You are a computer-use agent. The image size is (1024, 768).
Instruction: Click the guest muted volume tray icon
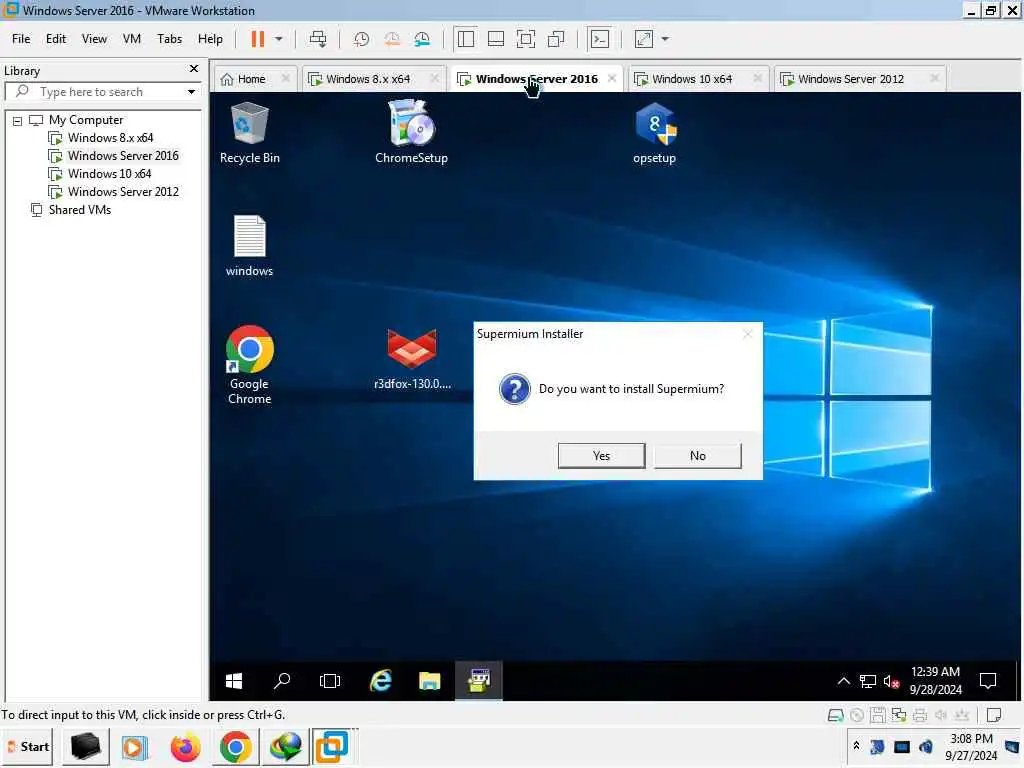[891, 682]
